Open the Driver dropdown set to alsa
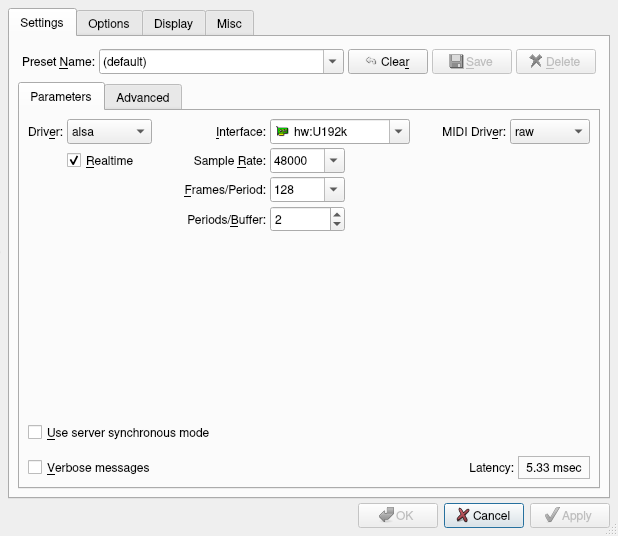 click(109, 132)
